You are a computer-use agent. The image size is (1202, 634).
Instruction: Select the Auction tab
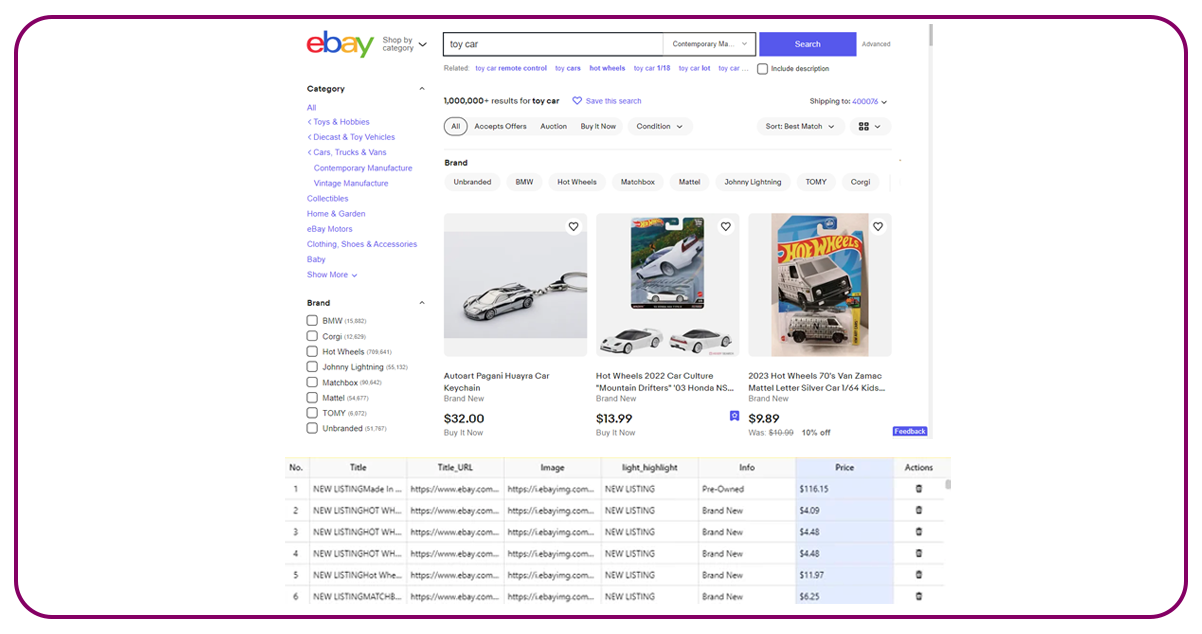pos(553,126)
